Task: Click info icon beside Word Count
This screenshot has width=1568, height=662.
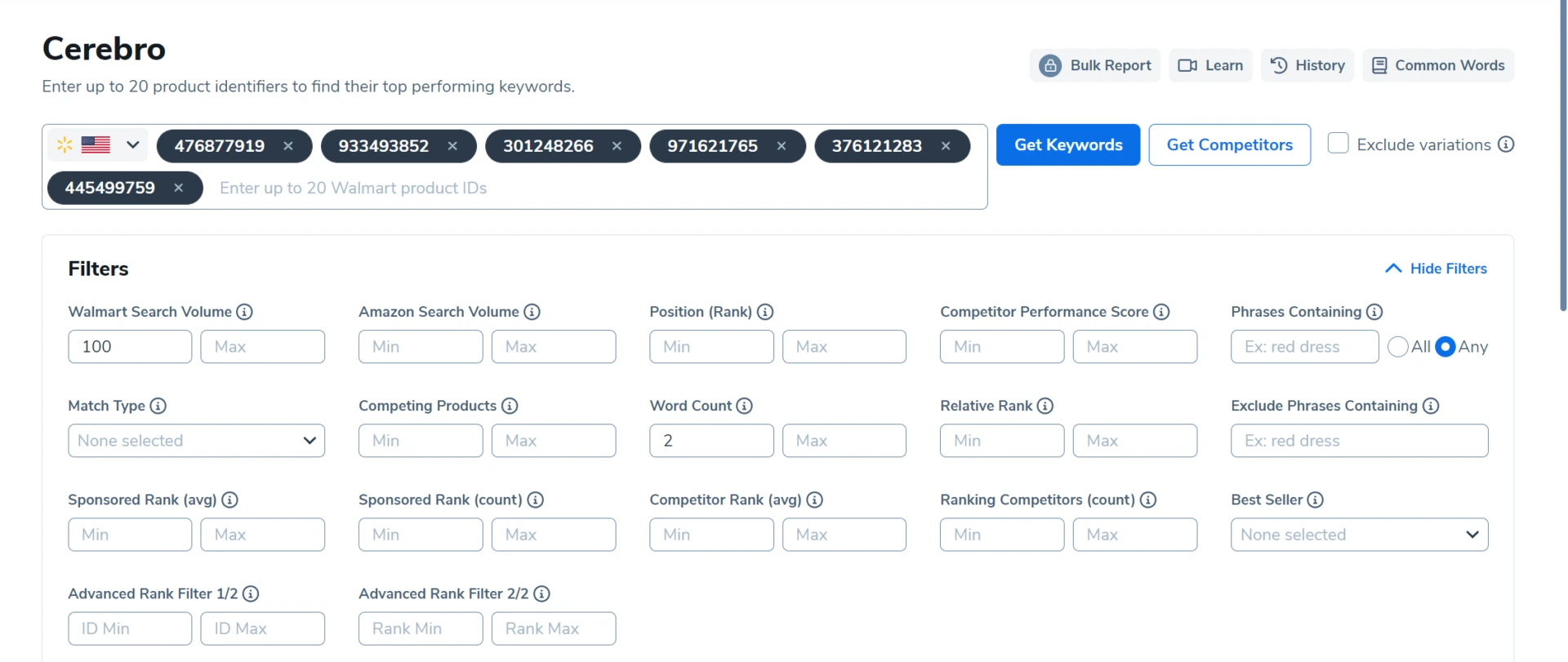Action: (x=744, y=406)
